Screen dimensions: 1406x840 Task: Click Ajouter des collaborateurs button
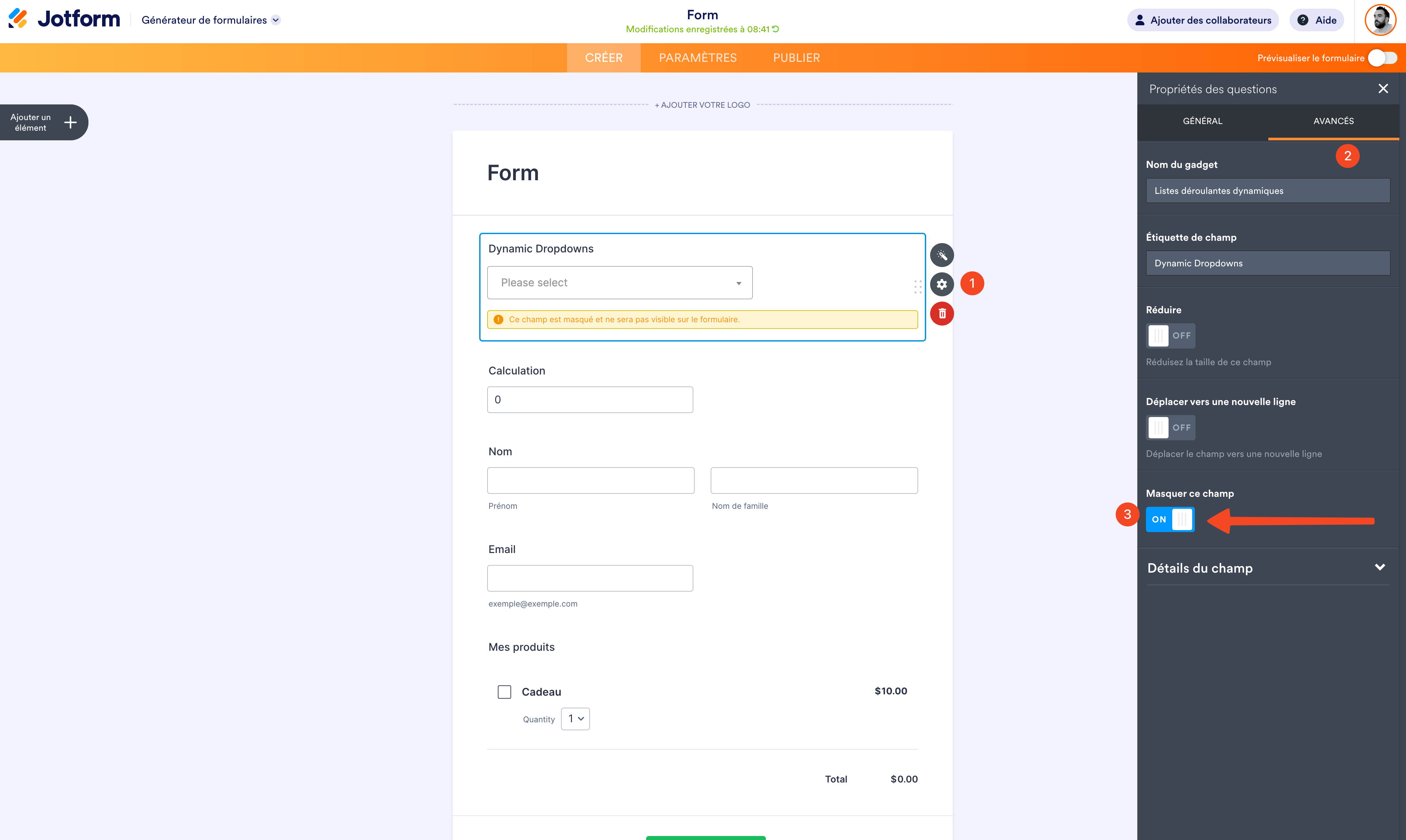coord(1202,20)
